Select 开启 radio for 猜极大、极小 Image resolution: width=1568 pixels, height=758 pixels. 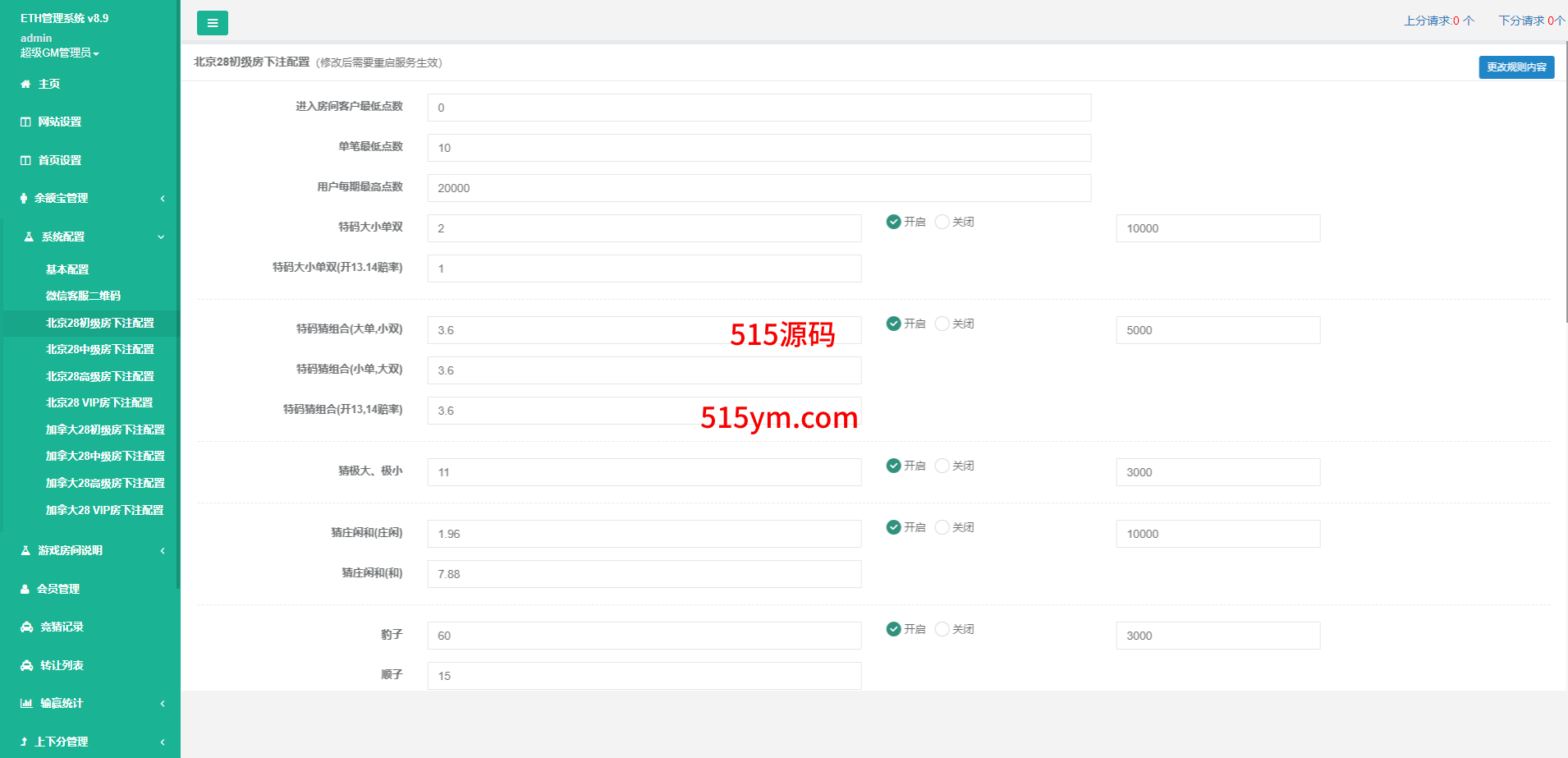[x=894, y=466]
